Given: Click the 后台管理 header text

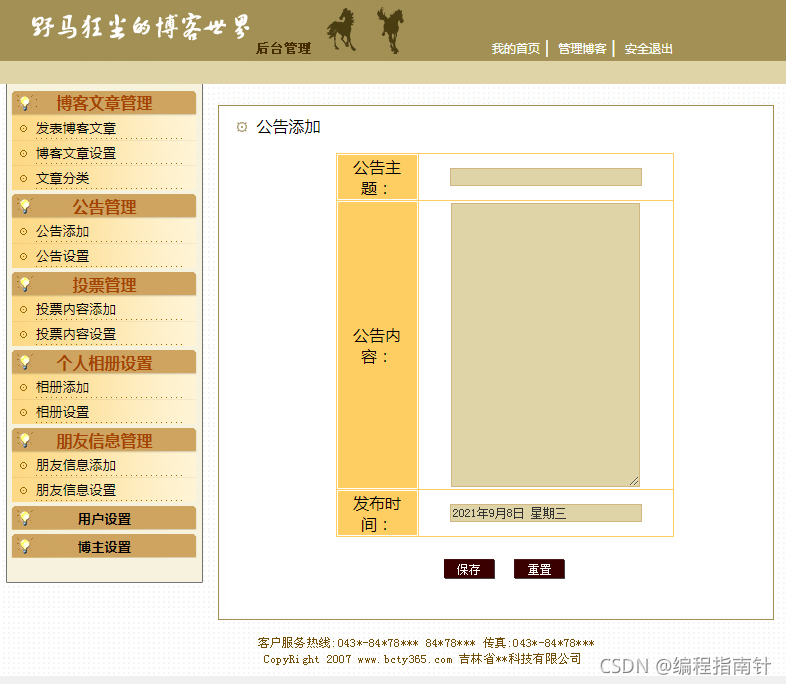Looking at the screenshot, I should coord(283,48).
